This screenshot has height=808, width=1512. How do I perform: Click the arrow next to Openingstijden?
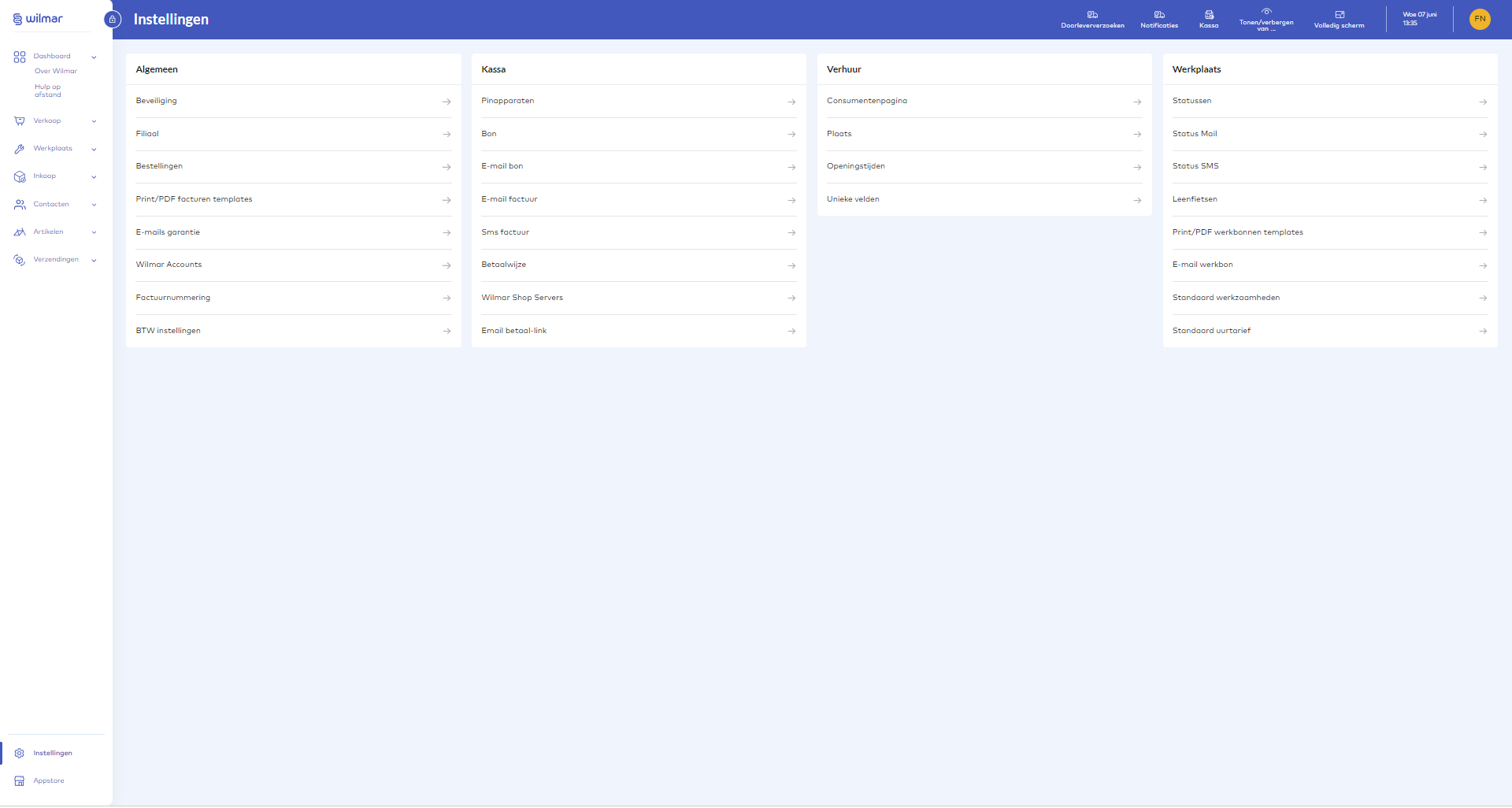pos(1136,167)
